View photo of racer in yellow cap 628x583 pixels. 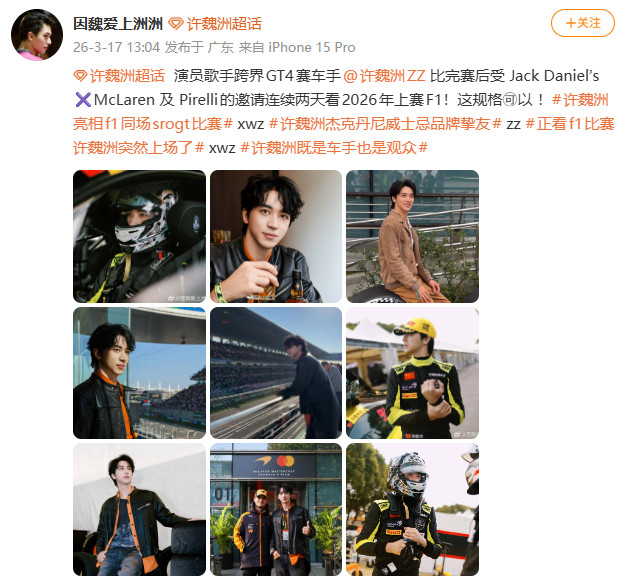(413, 373)
